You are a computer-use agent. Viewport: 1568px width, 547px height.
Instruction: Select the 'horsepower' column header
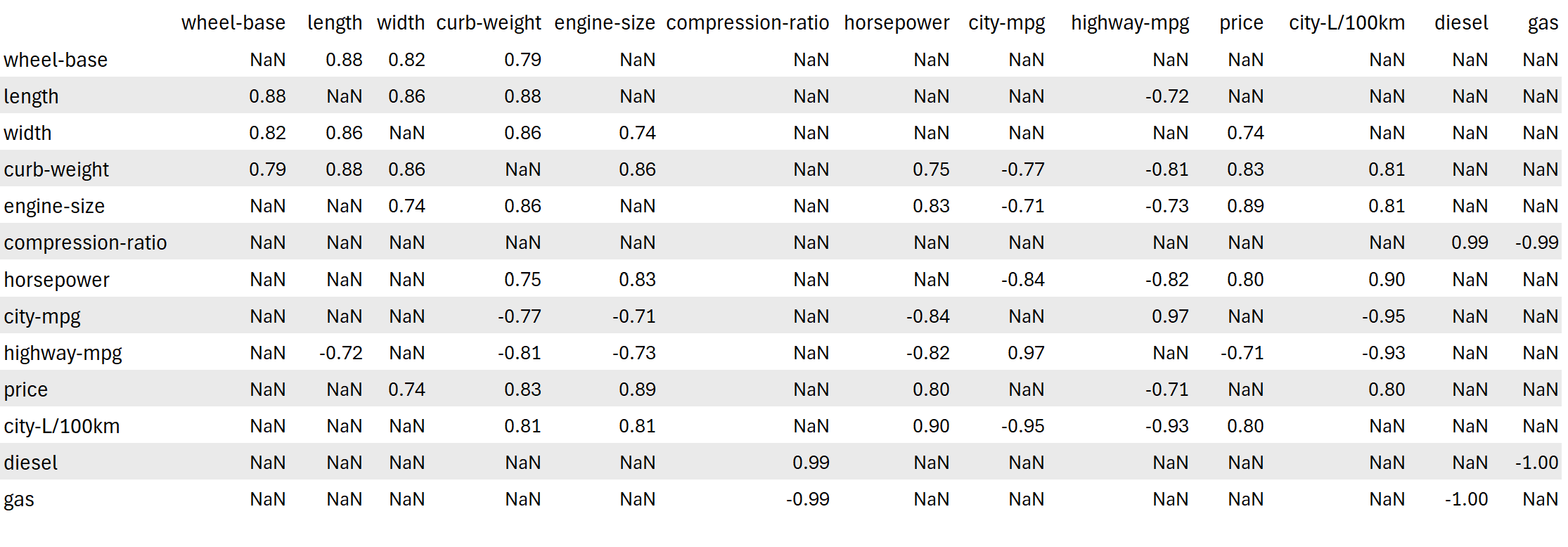pyautogui.click(x=897, y=23)
